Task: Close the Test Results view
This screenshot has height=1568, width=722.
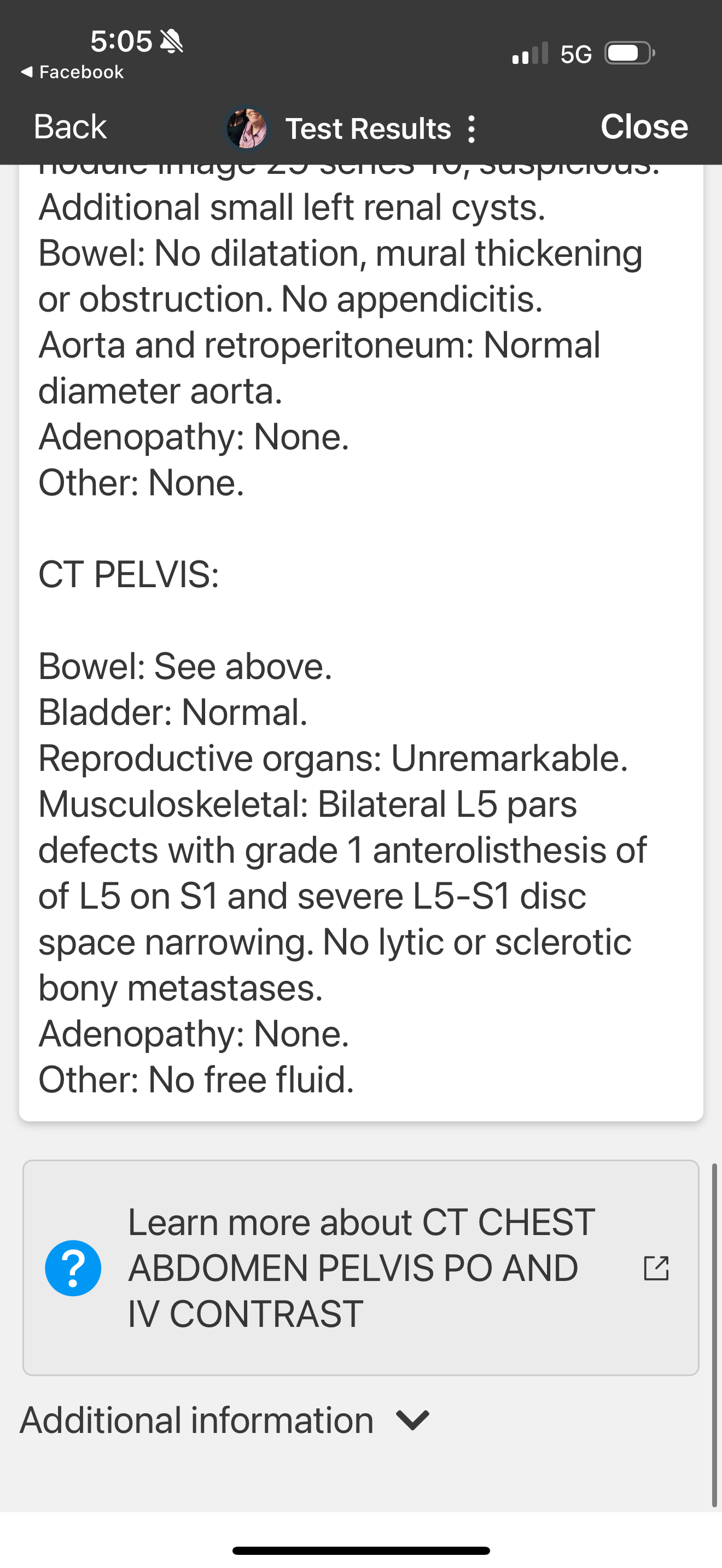Action: 643,127
